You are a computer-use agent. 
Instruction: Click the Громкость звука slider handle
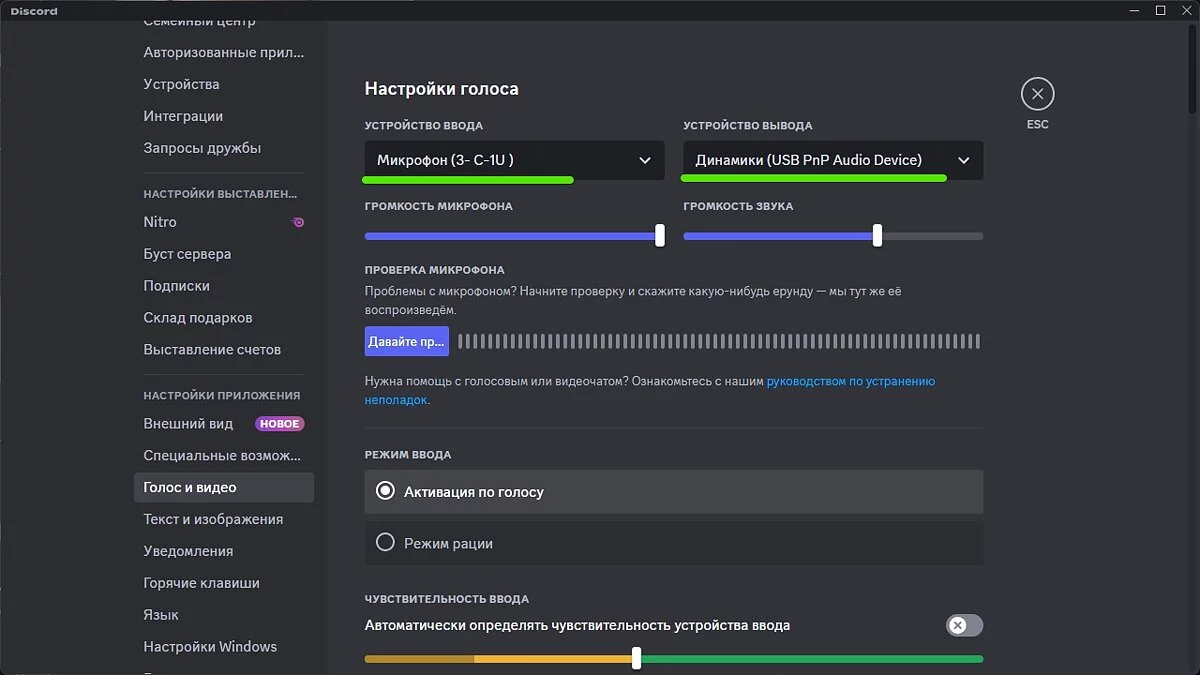coord(877,236)
